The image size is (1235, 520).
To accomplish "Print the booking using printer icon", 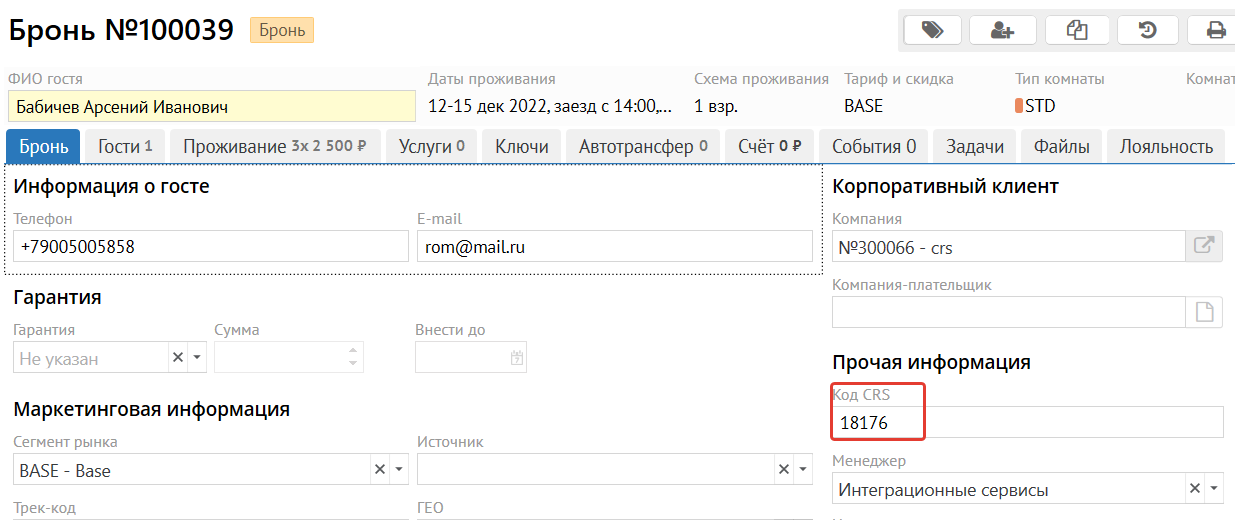I will (1216, 30).
